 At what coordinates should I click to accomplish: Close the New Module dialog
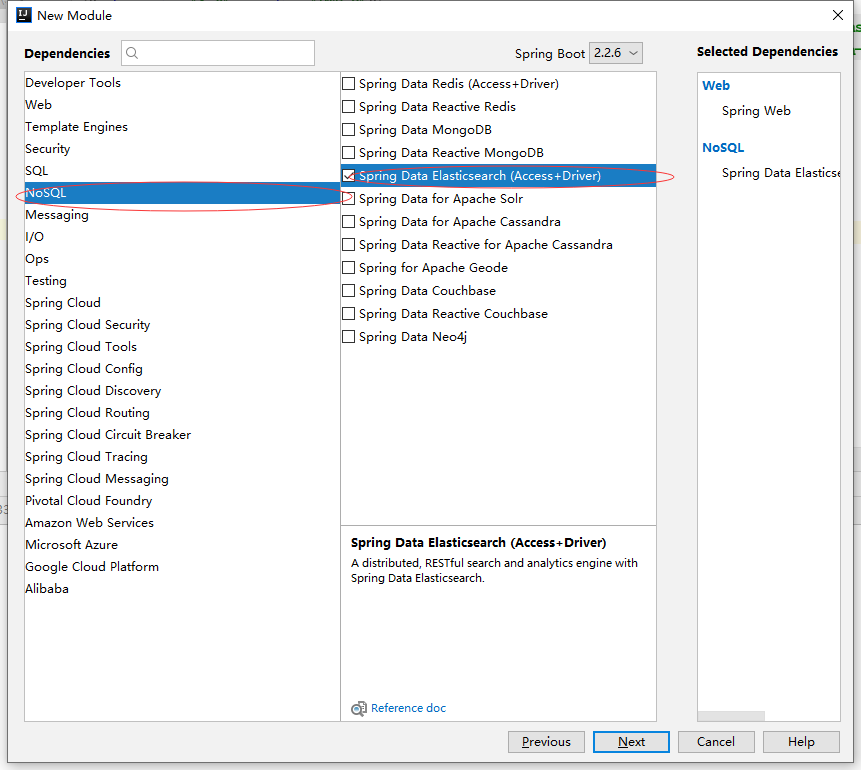tap(838, 15)
